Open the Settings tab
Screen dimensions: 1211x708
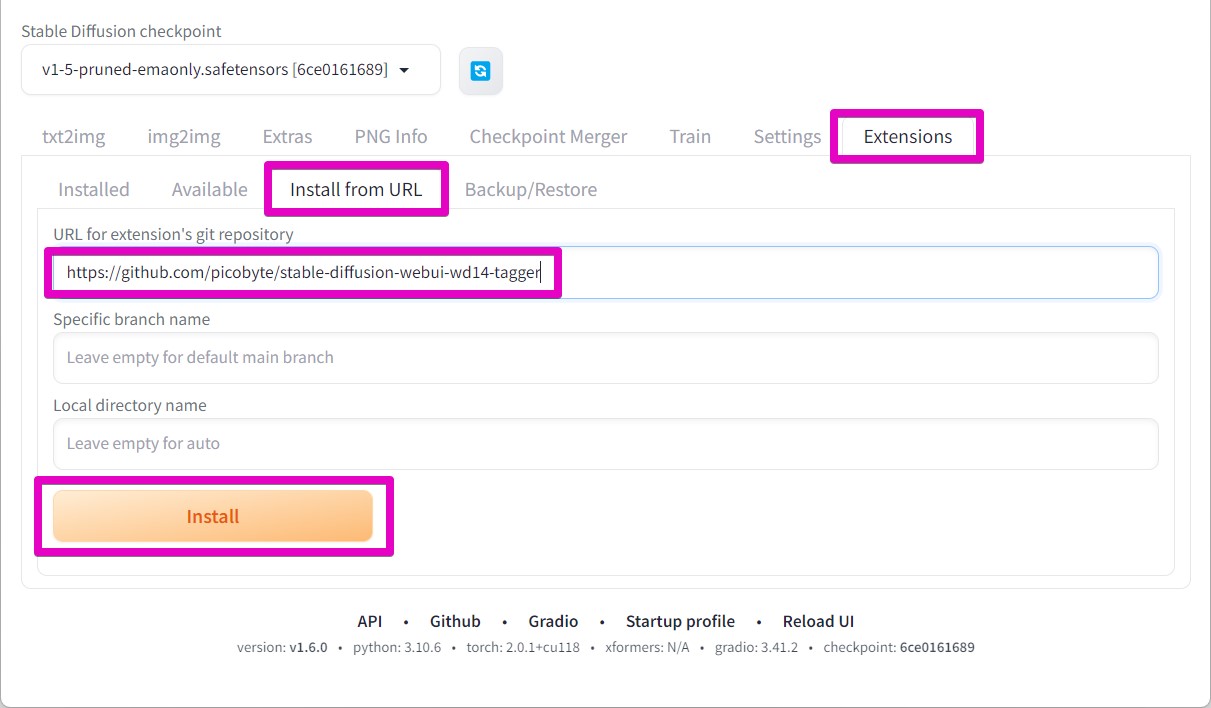coord(787,137)
